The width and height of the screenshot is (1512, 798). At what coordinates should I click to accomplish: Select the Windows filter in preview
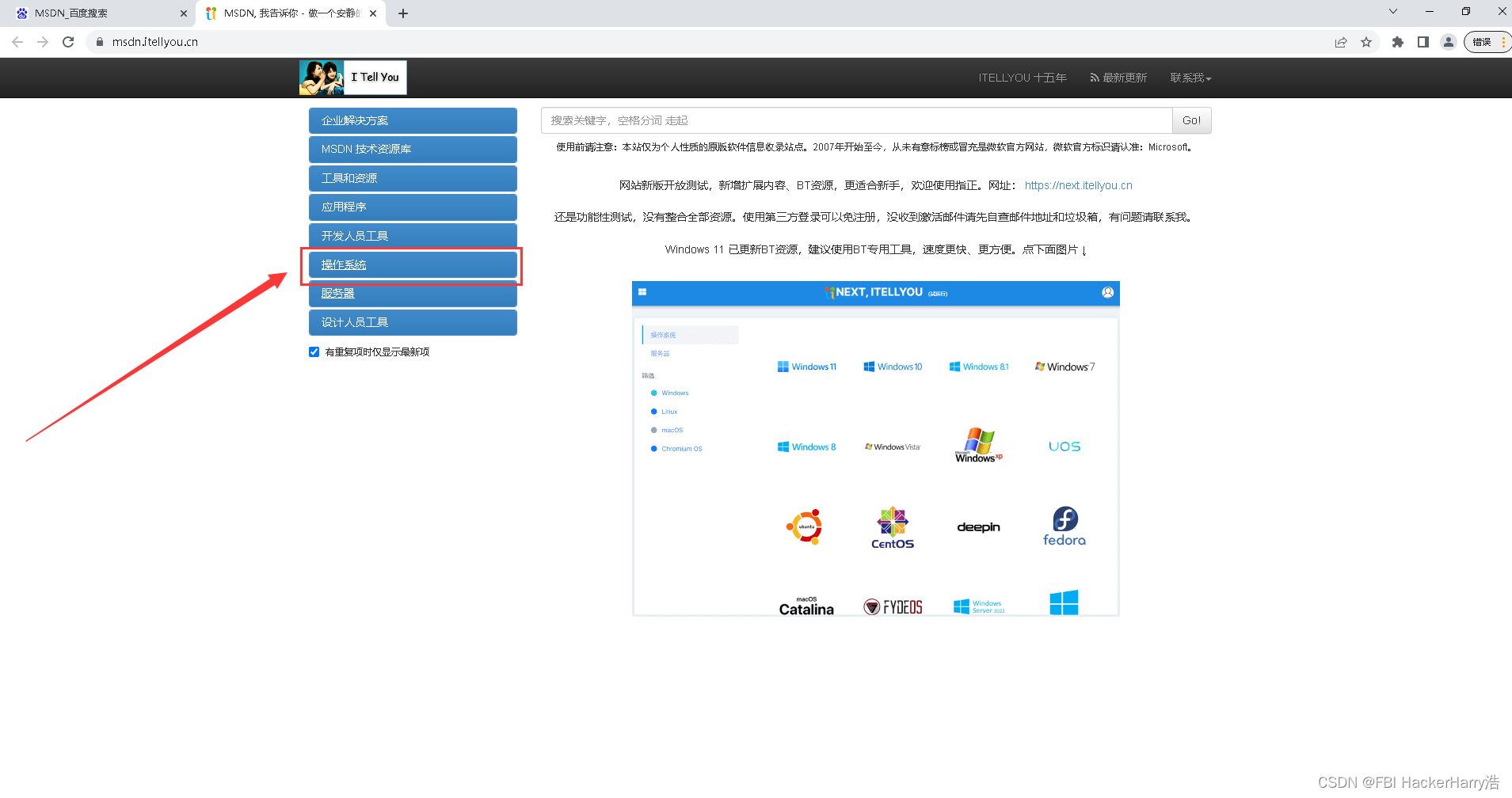[669, 393]
